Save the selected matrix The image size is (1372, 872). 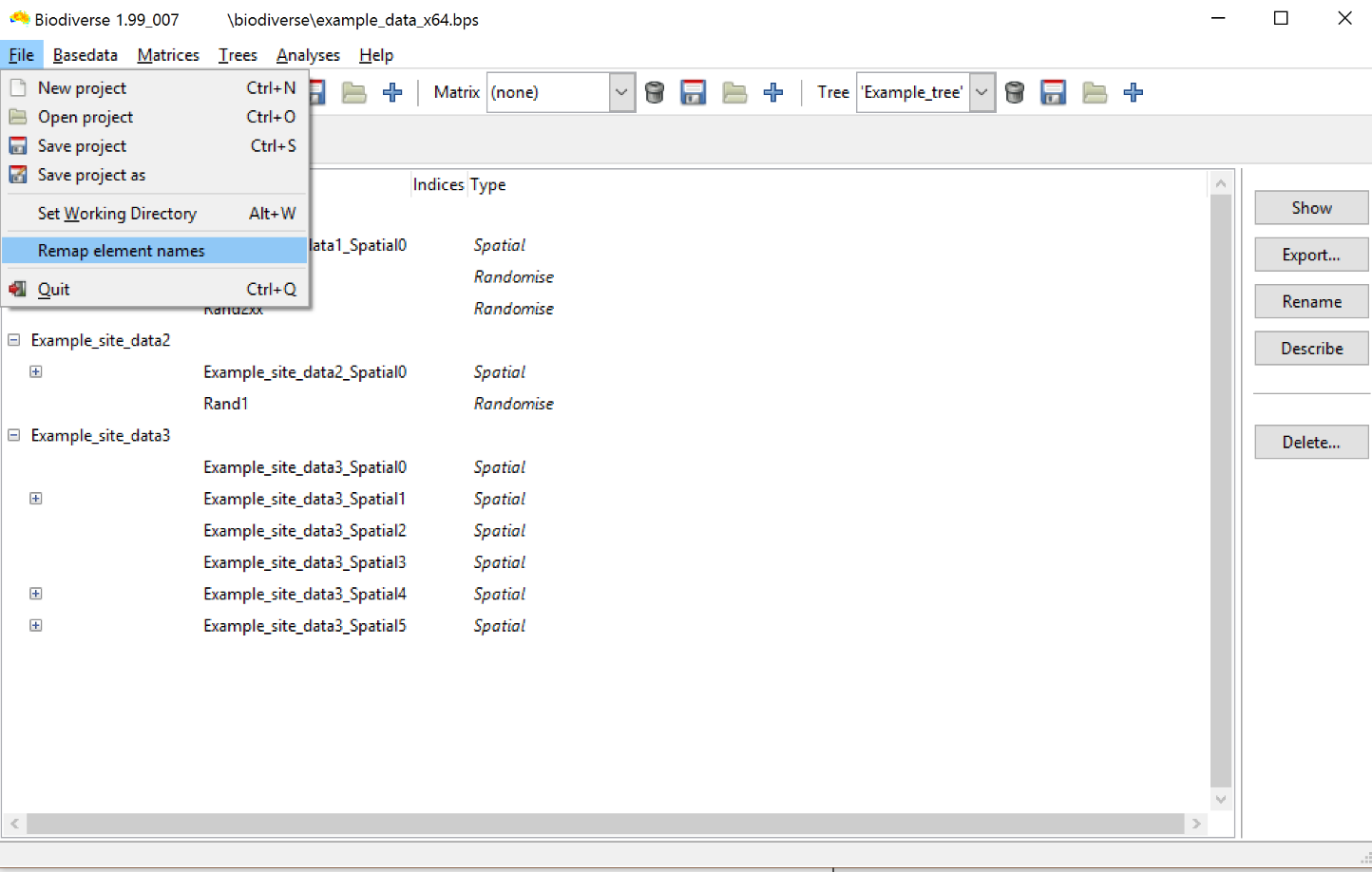click(693, 92)
